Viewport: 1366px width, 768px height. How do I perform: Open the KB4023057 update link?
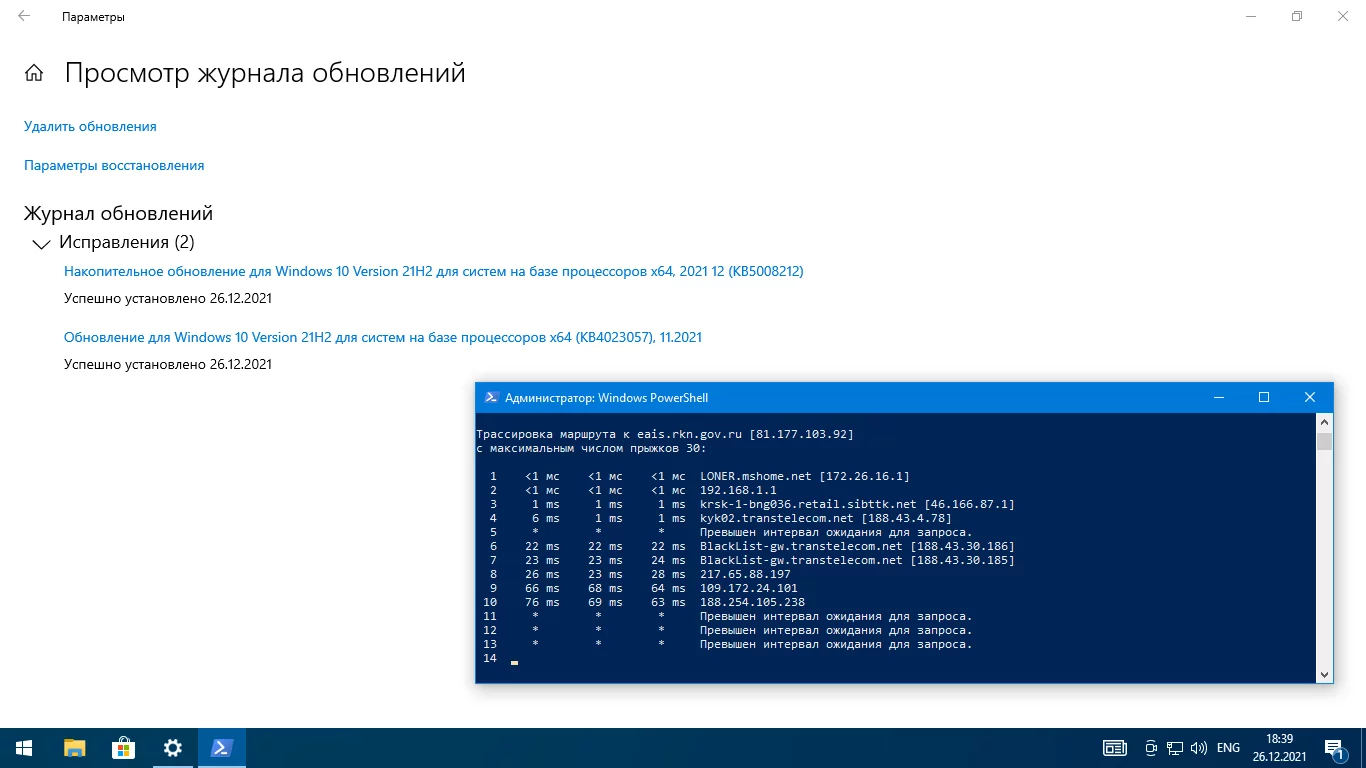pos(383,337)
